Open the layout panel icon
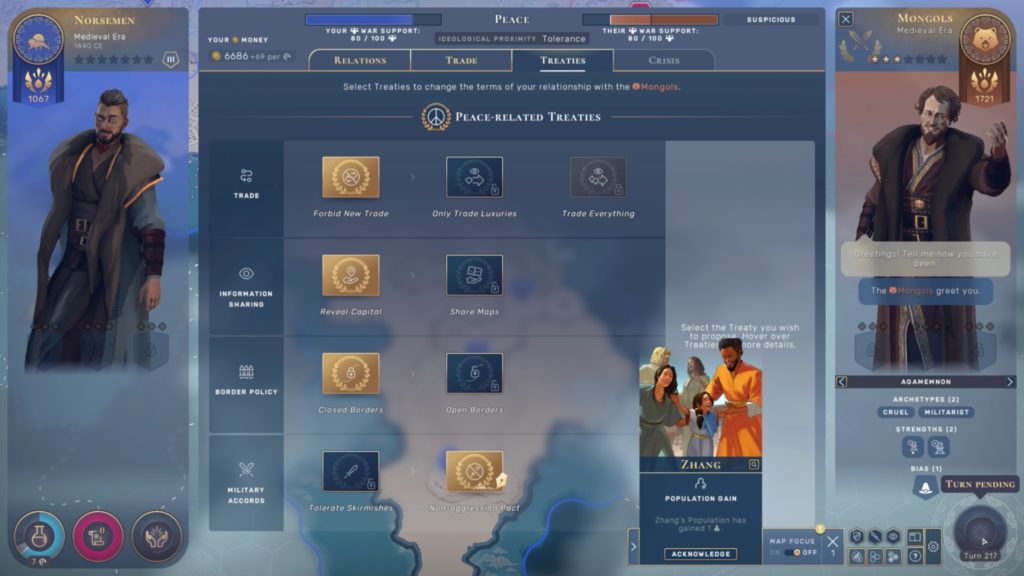 (915, 537)
